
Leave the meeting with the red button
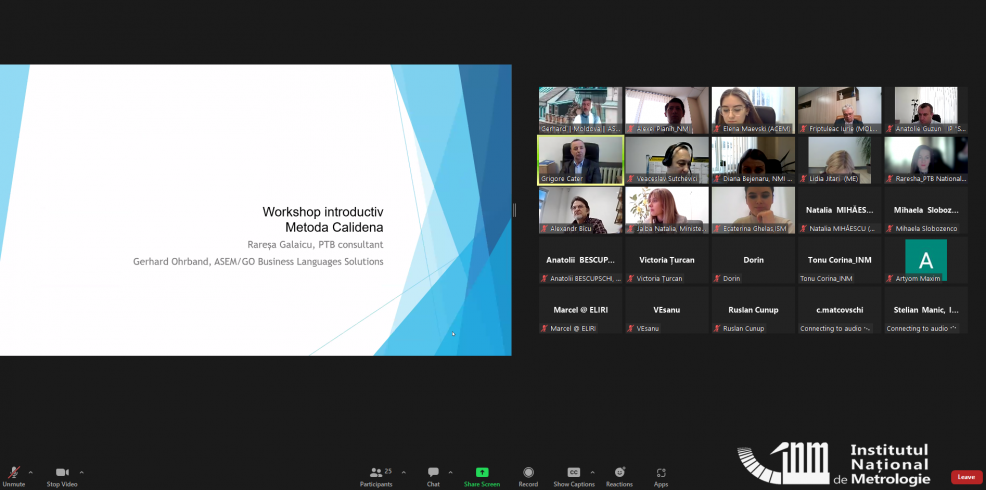pyautogui.click(x=966, y=477)
